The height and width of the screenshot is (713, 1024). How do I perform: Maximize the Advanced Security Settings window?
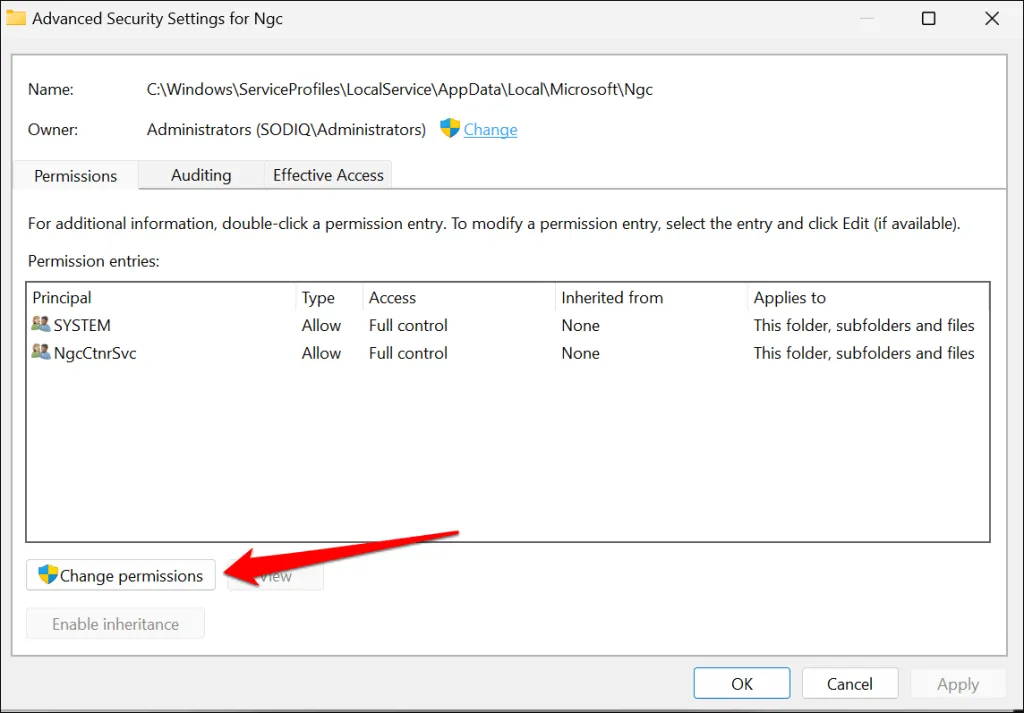tap(928, 19)
